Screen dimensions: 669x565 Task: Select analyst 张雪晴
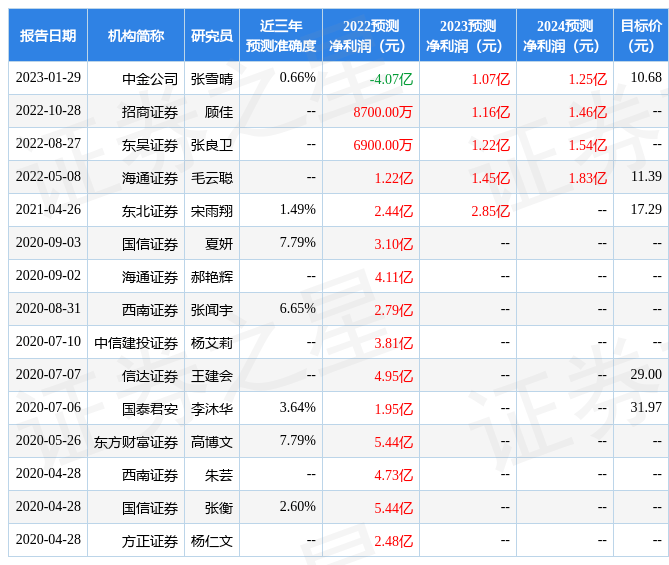click(212, 78)
